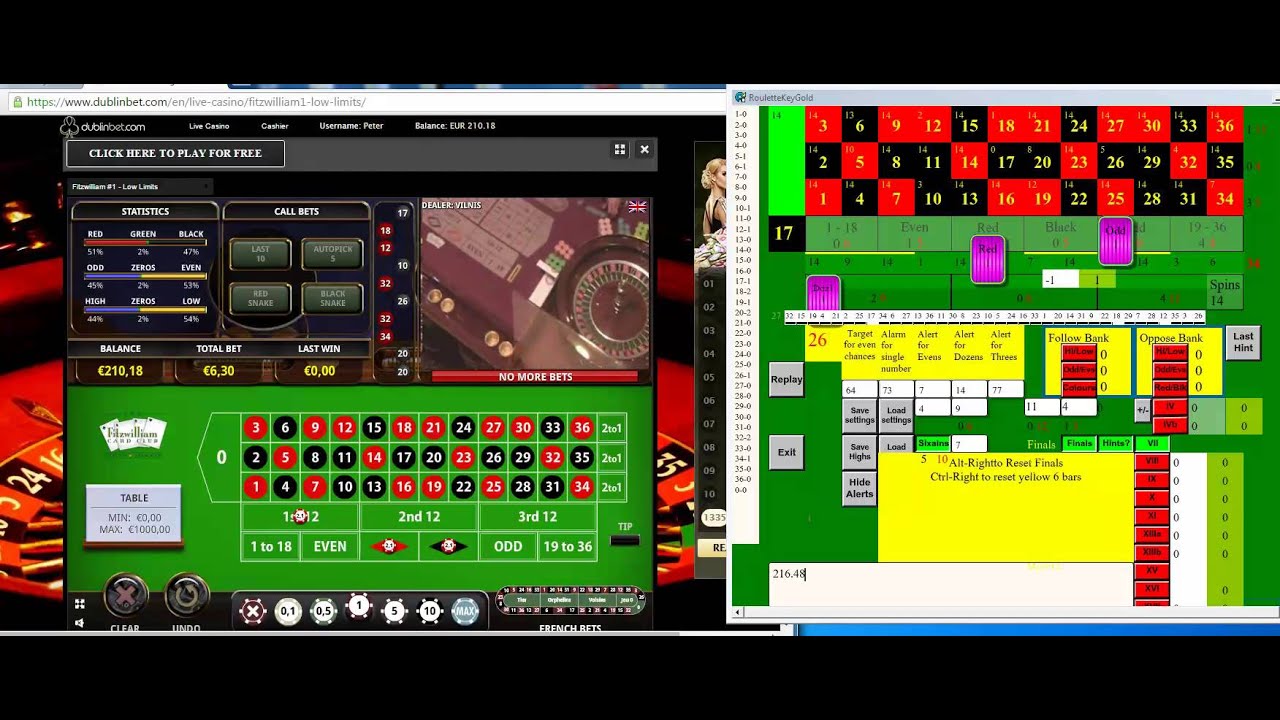Image resolution: width=1280 pixels, height=720 pixels.
Task: Open the Fitzwilliam #1 table selector dropdown
Action: tap(139, 187)
